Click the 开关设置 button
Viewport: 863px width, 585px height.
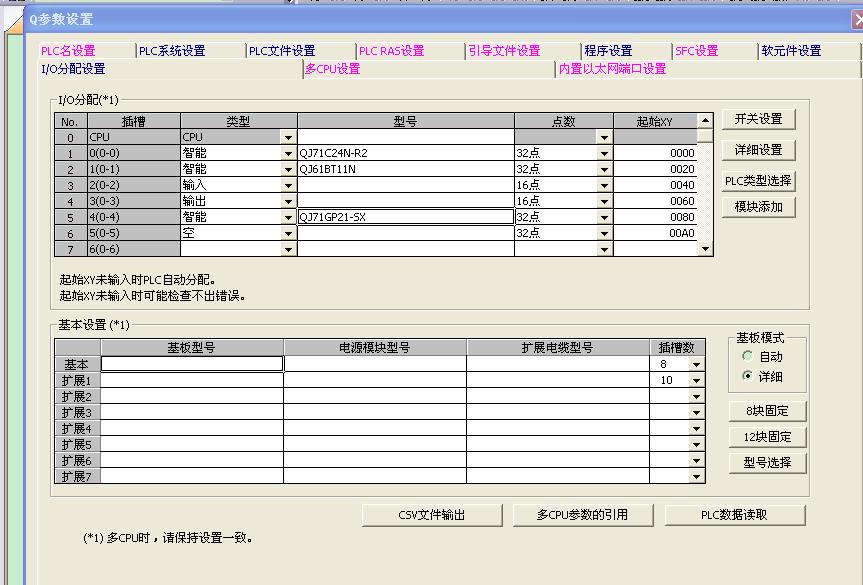(x=758, y=119)
